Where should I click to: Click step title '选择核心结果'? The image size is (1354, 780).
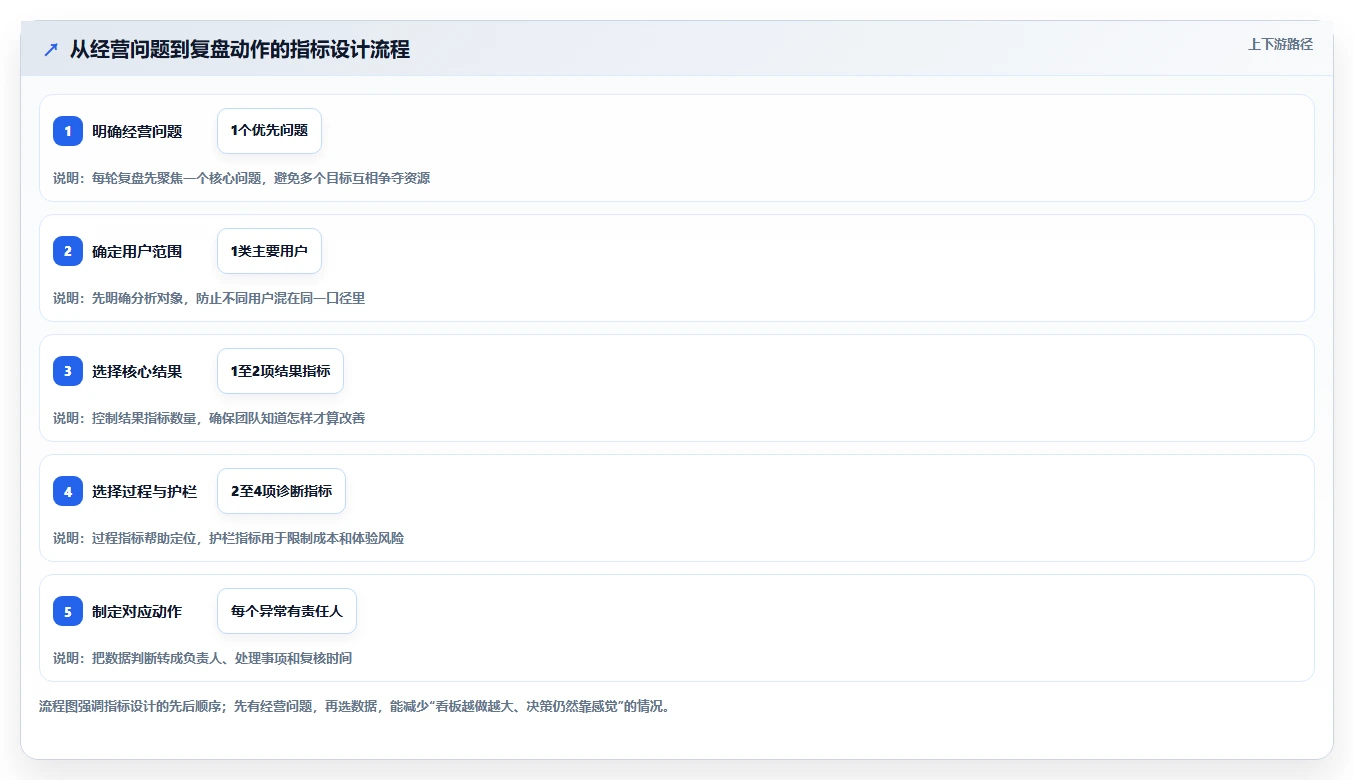(137, 371)
